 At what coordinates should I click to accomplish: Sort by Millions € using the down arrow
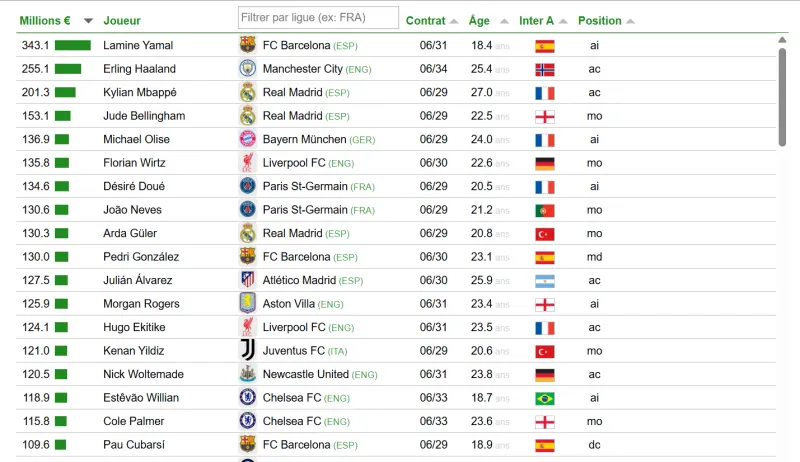[x=88, y=21]
